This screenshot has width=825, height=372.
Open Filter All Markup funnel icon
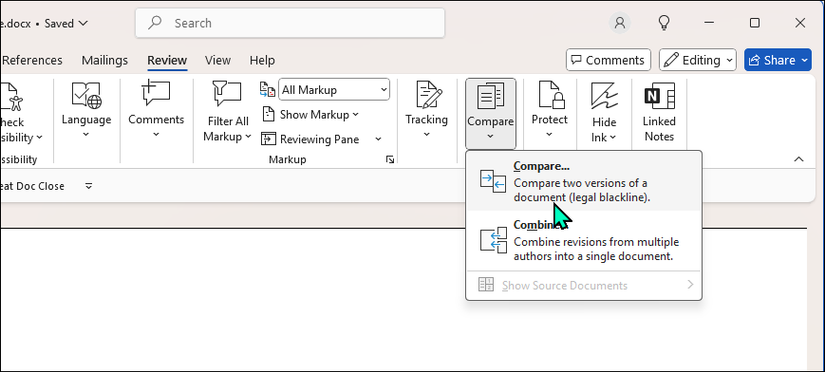coord(226,94)
